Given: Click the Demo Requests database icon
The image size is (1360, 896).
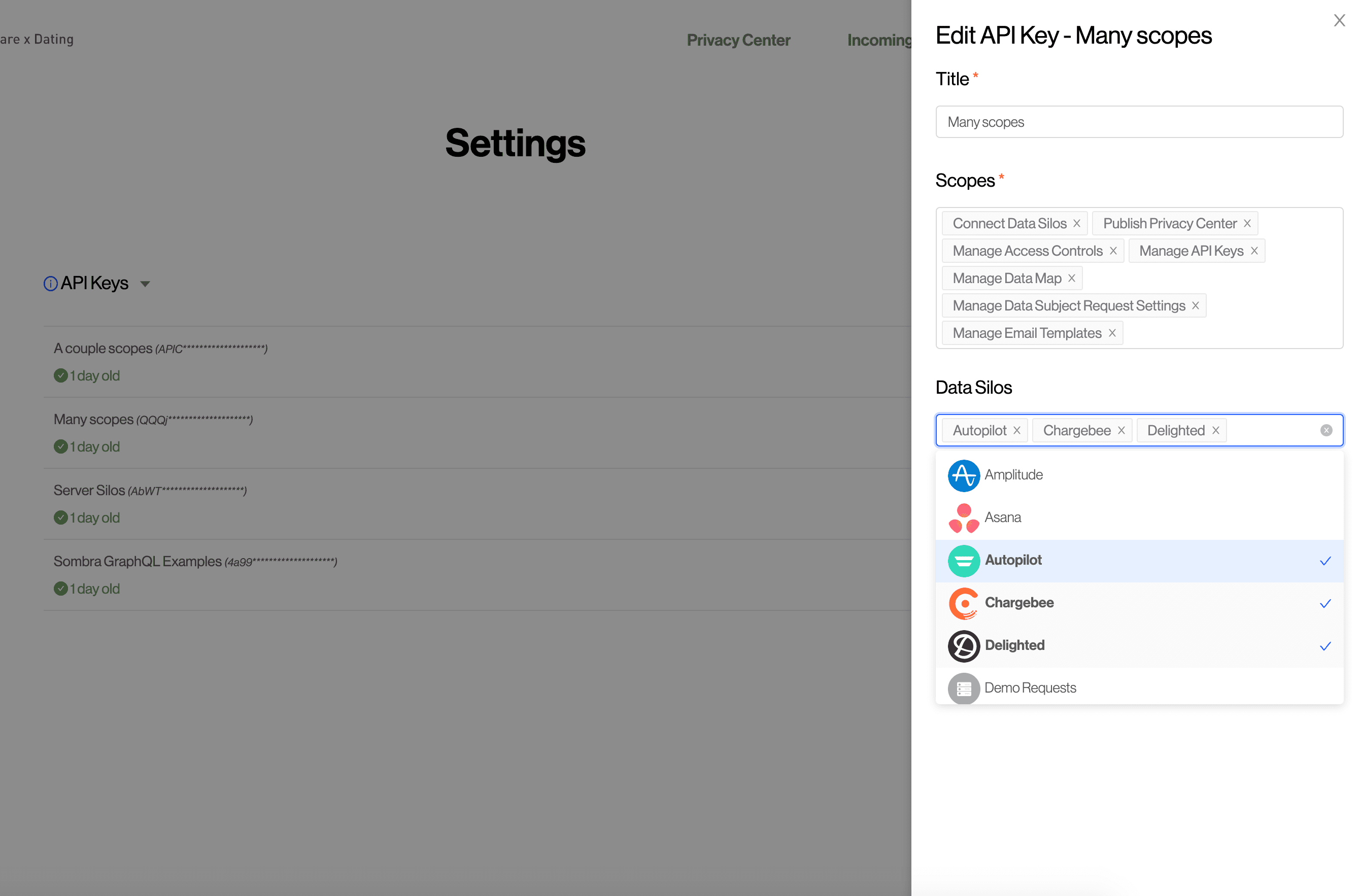Looking at the screenshot, I should [964, 688].
